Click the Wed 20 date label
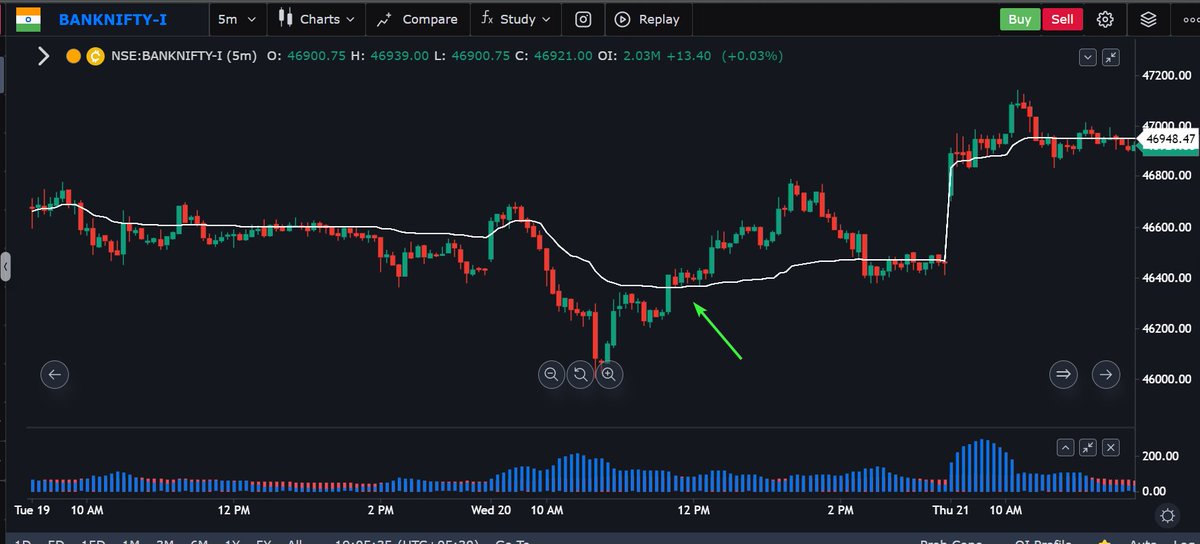Screen dimensions: 1200x544 click(490, 510)
